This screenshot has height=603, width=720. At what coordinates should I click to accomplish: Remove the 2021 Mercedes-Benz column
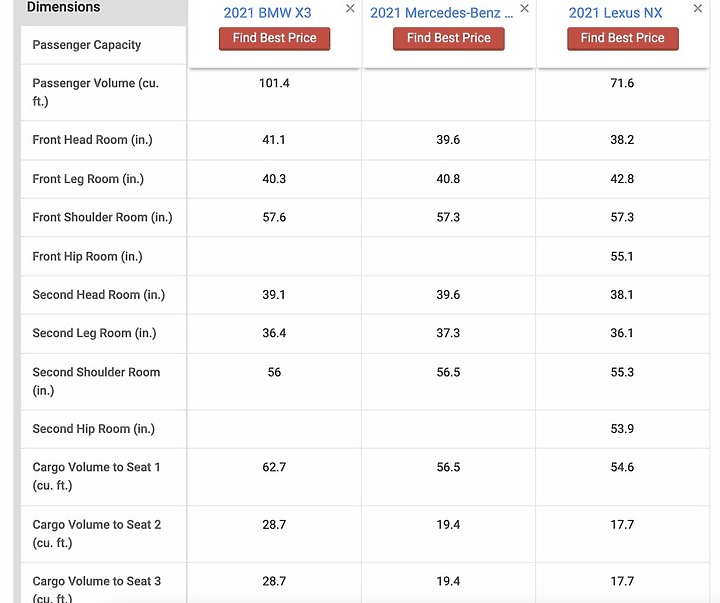point(524,8)
